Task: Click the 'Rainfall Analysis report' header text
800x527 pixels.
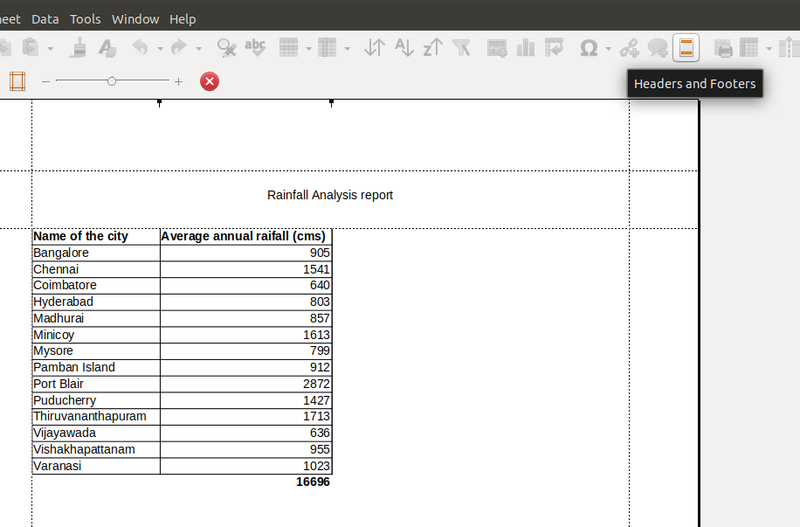Action: [330, 195]
